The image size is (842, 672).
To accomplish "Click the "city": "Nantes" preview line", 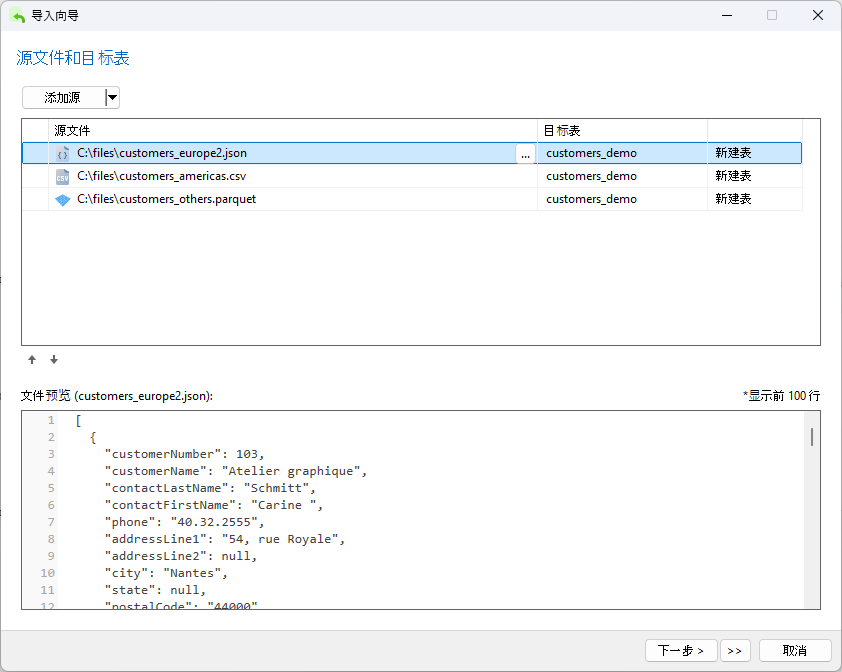I will point(166,574).
